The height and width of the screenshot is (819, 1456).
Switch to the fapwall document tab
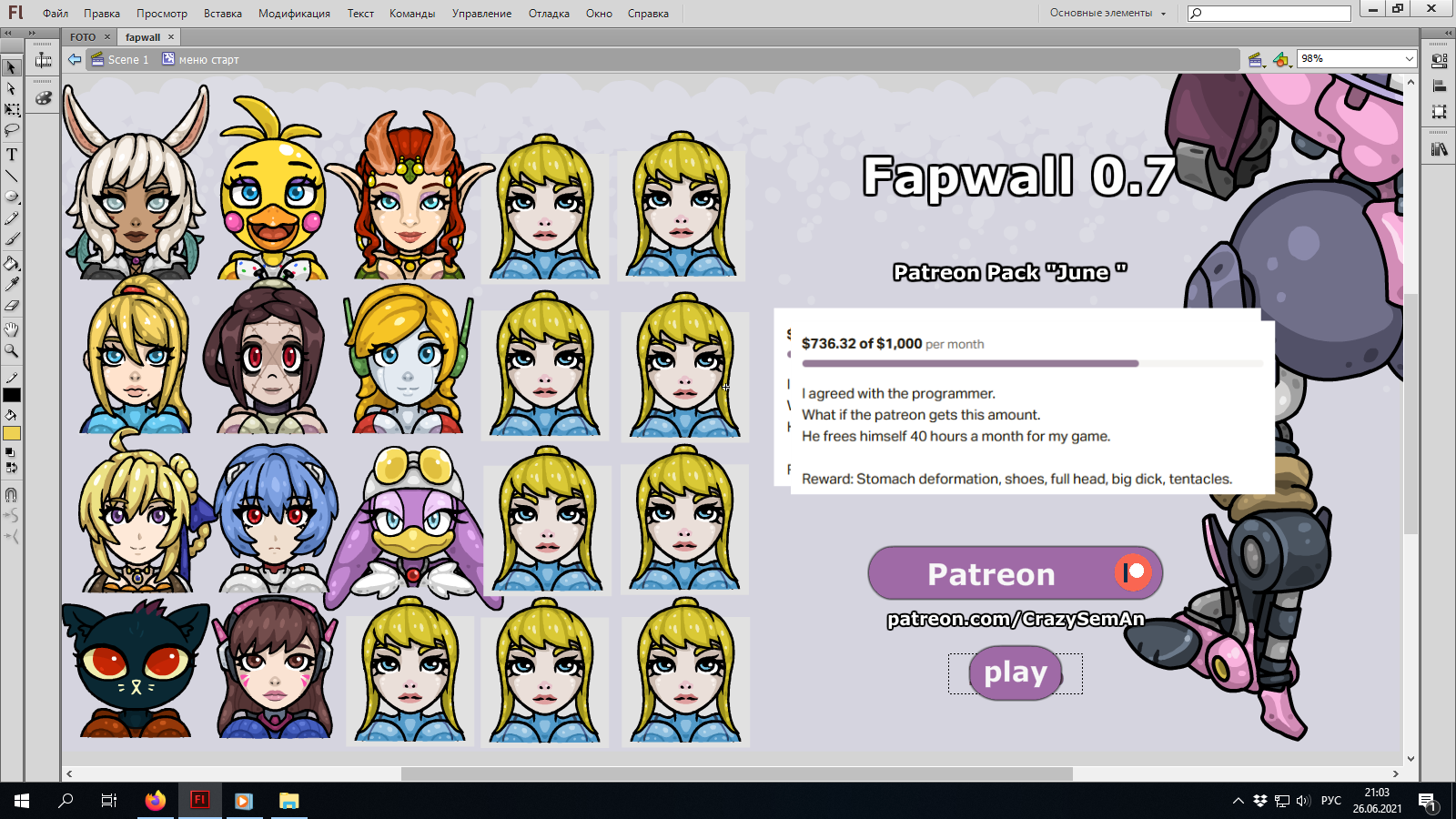click(x=143, y=37)
